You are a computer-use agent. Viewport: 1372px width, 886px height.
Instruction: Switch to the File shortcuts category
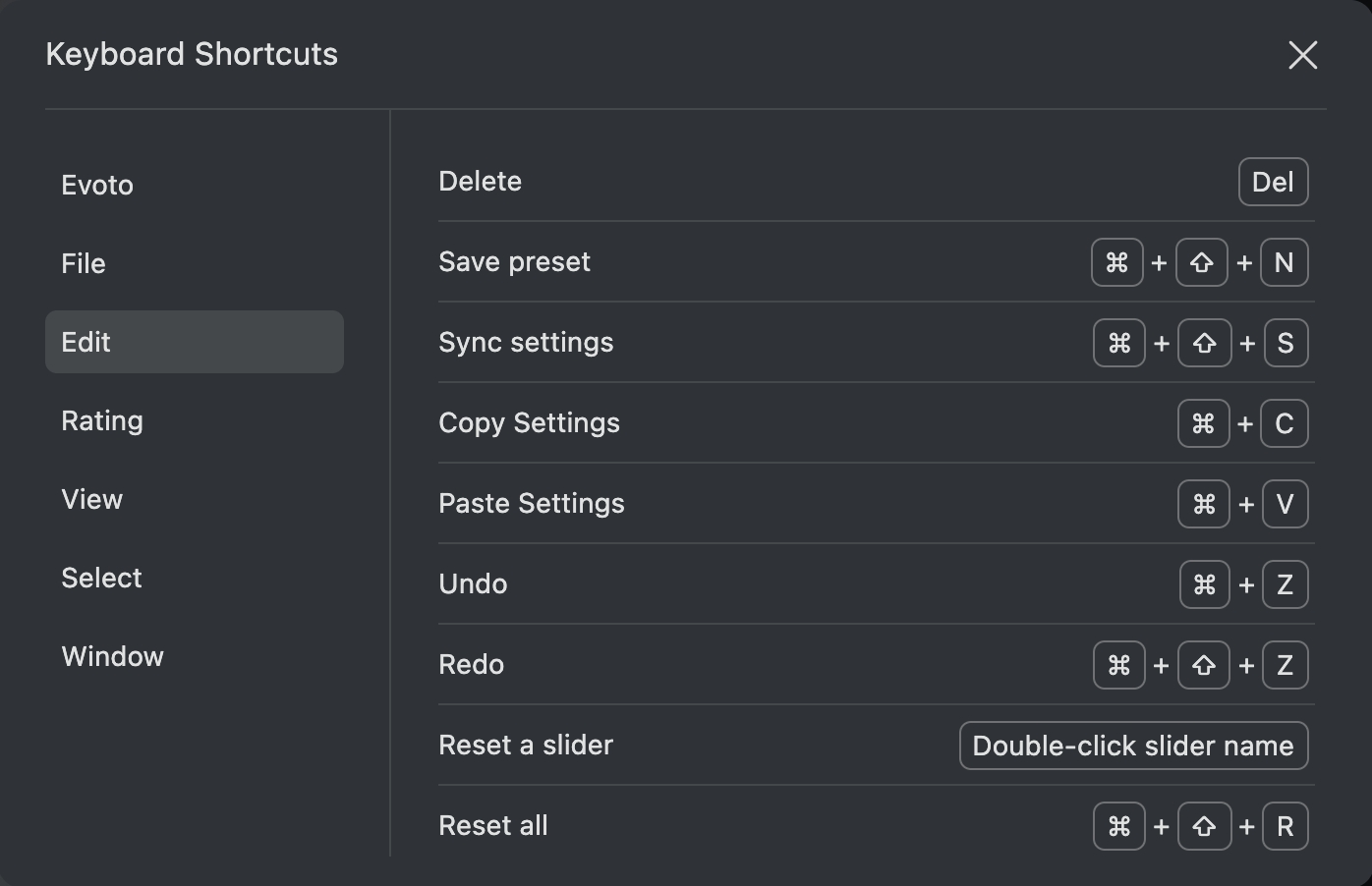click(84, 263)
